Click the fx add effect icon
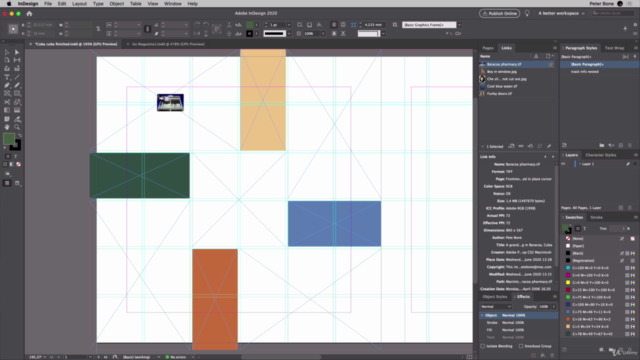The image size is (640, 360). point(543,355)
